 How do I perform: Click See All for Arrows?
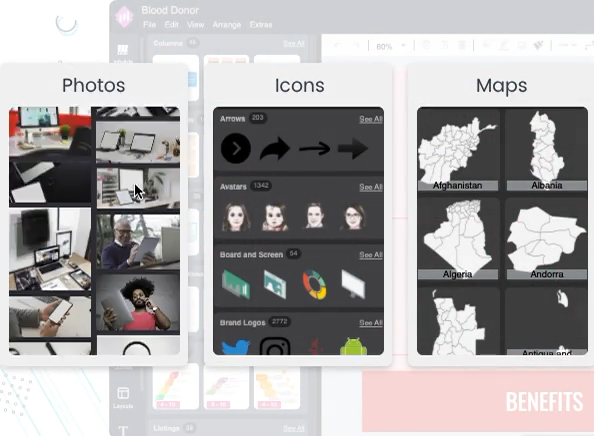click(x=370, y=119)
